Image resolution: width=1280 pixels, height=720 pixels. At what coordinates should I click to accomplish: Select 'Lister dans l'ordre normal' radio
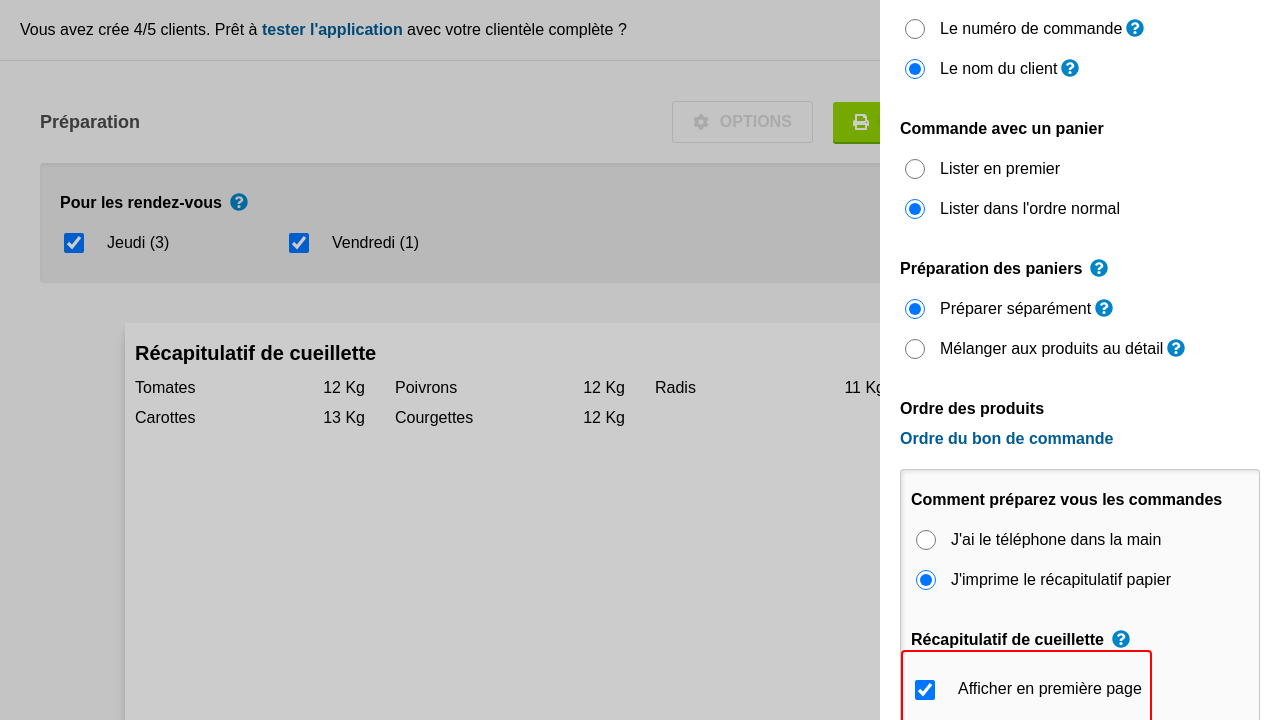915,209
